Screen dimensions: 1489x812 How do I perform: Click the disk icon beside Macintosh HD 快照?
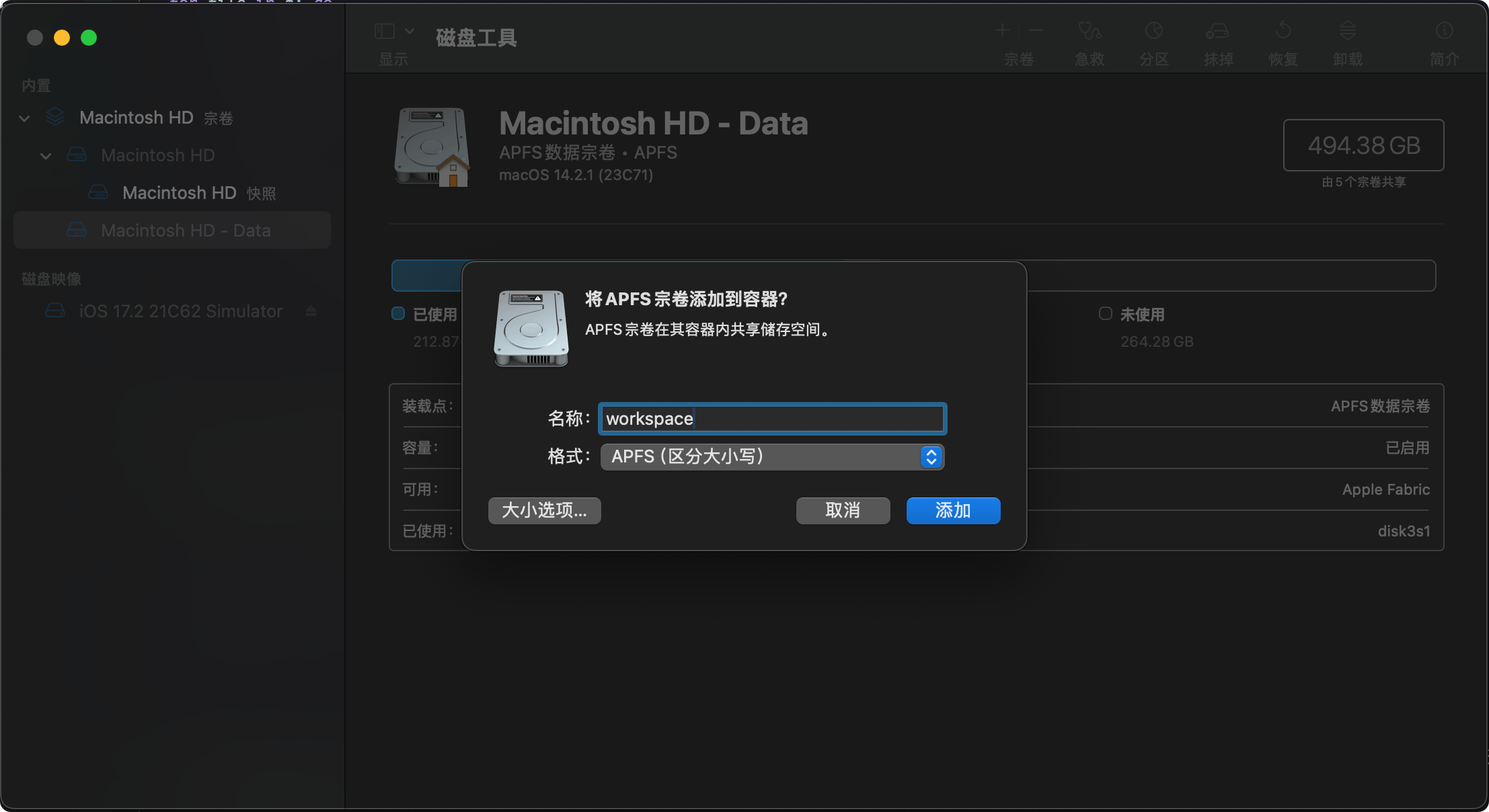tap(98, 192)
